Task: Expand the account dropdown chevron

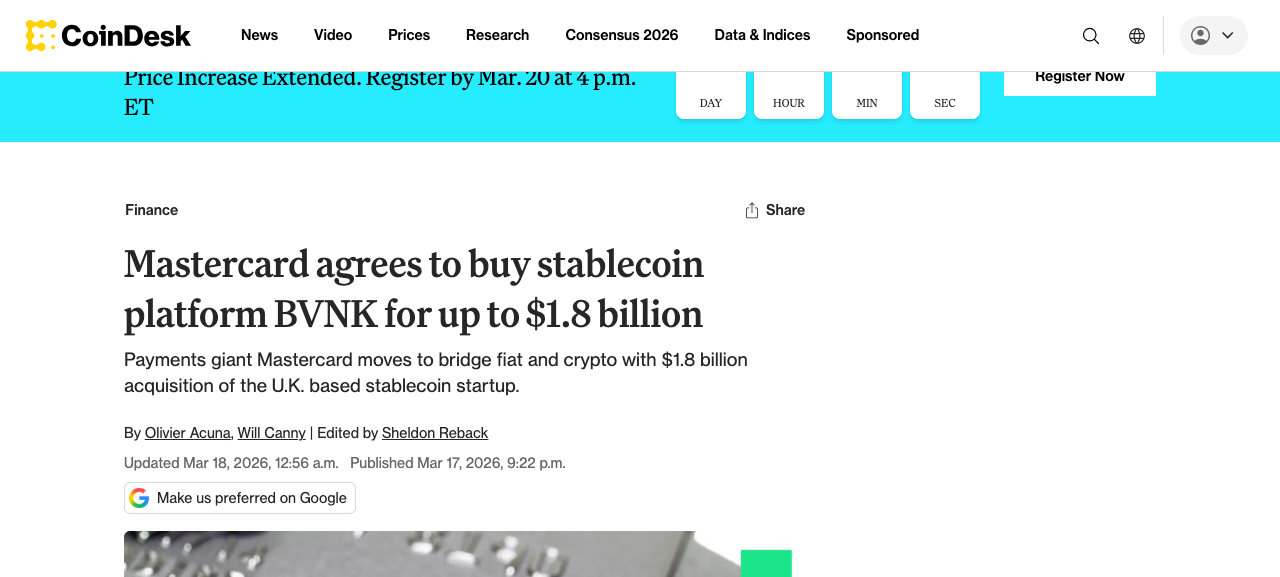Action: pyautogui.click(x=1228, y=36)
